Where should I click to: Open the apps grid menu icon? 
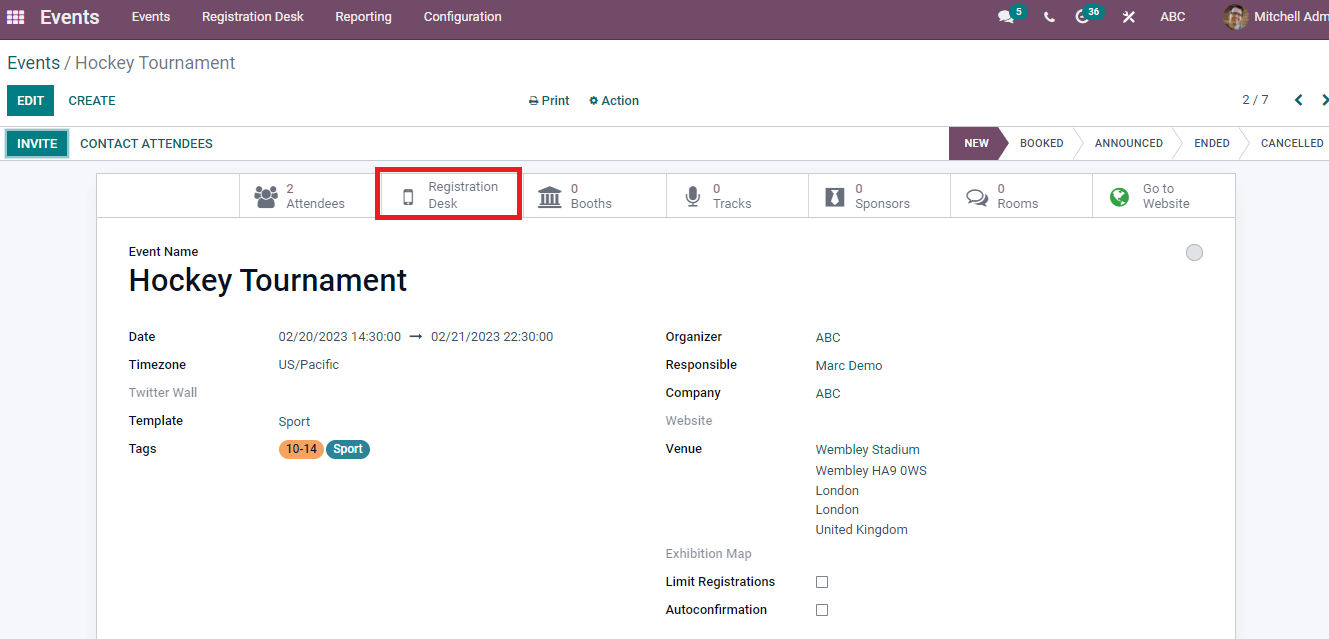[16, 17]
